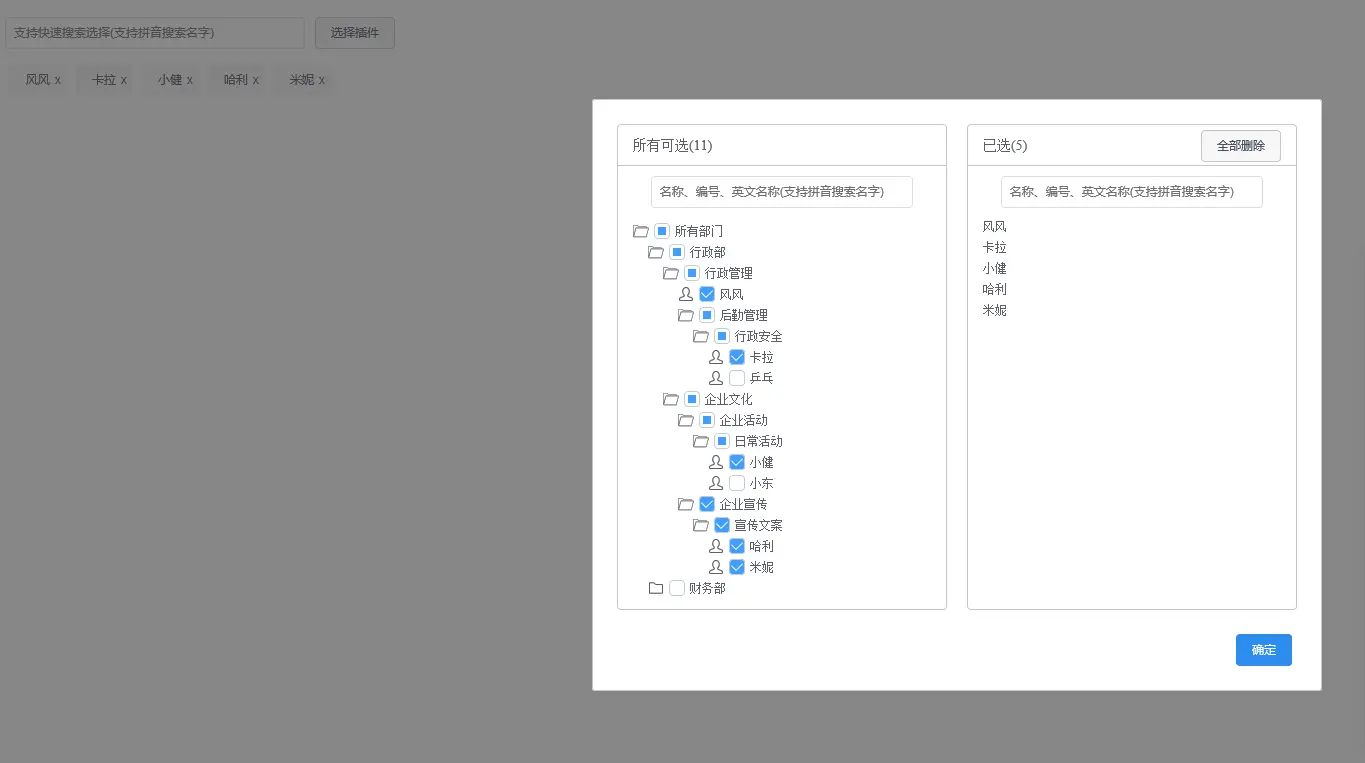Screen dimensions: 1365x763
Task: Click the person icon beside 哈利
Action: point(716,546)
